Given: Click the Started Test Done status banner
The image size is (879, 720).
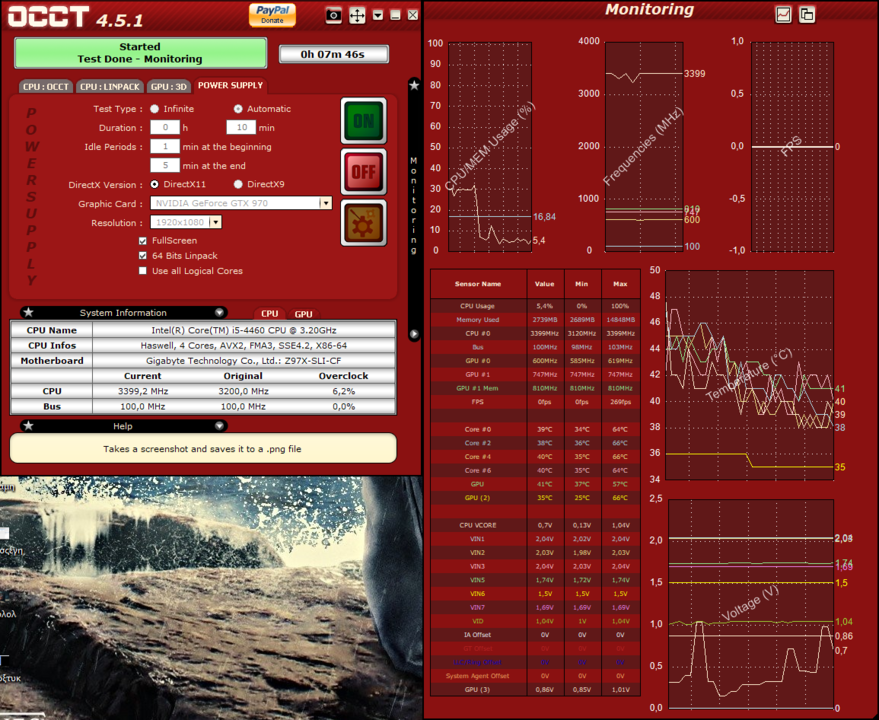Looking at the screenshot, I should [x=140, y=53].
